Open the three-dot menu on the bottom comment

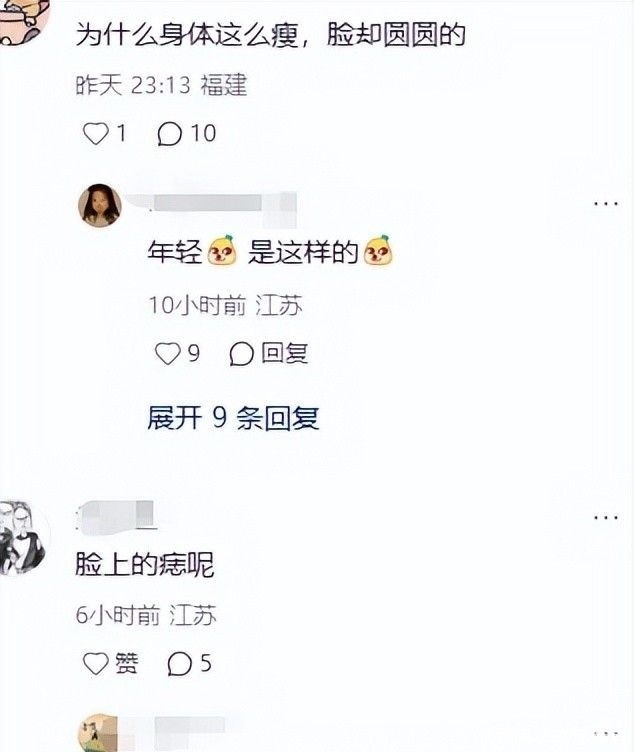coord(606,734)
